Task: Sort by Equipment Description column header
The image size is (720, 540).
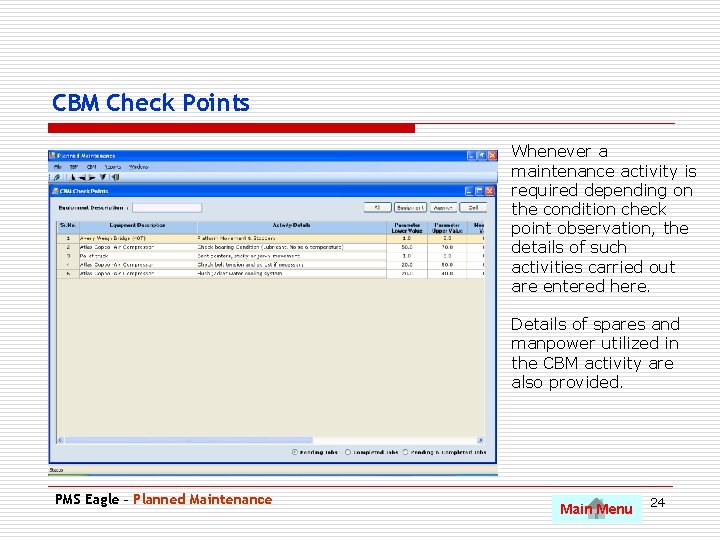Action: pos(138,228)
